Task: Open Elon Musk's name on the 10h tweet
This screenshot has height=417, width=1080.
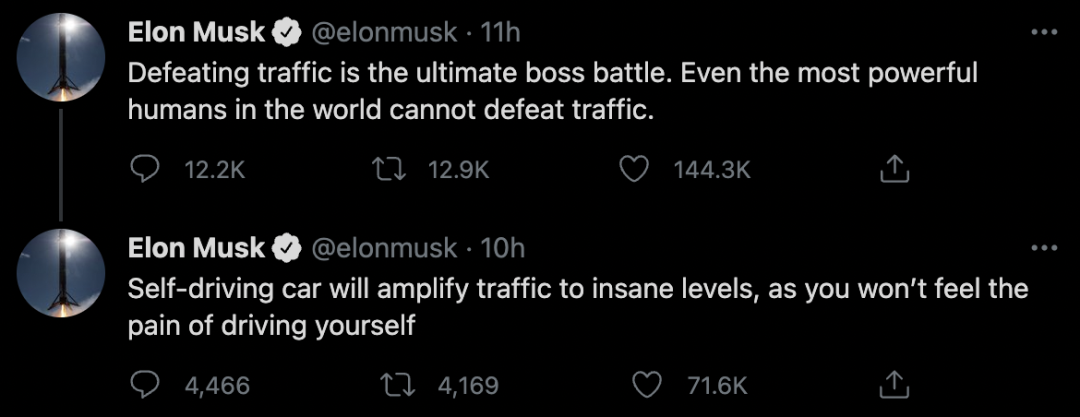Action: [x=197, y=247]
